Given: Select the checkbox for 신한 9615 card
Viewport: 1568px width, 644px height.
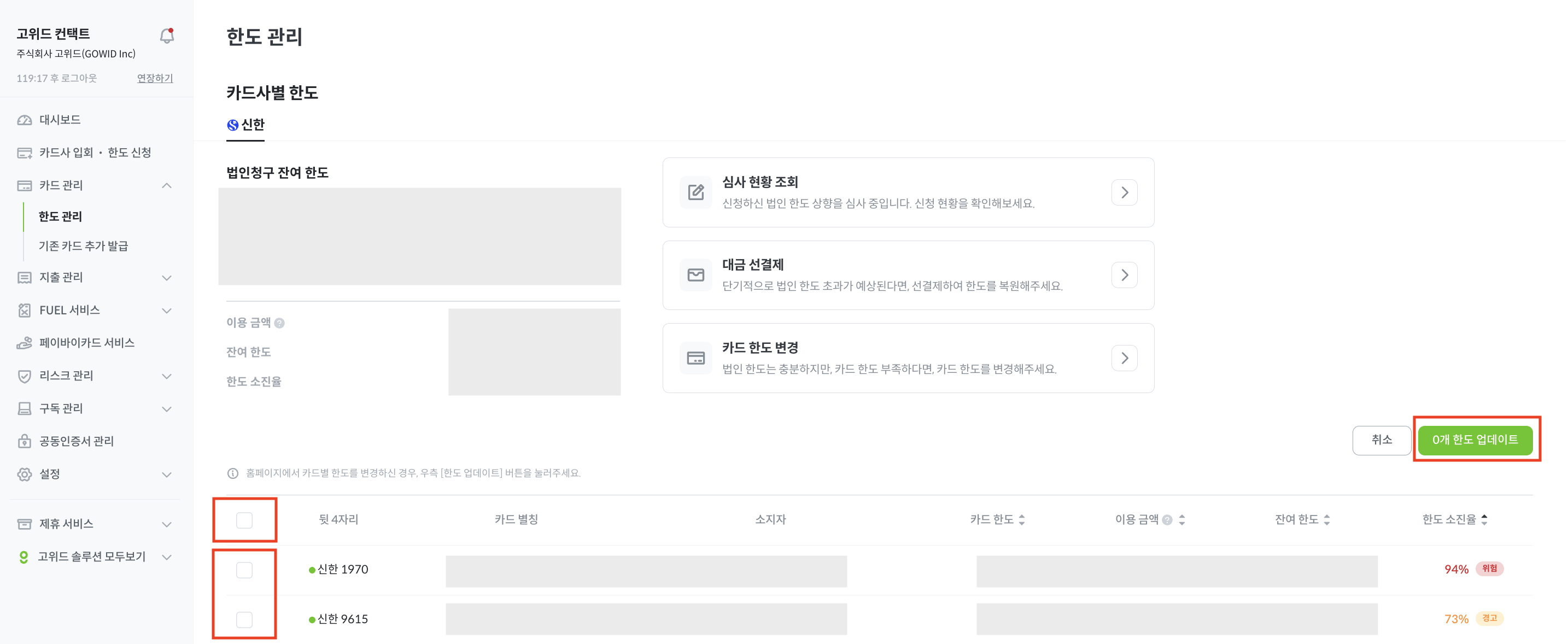Looking at the screenshot, I should pos(244,619).
